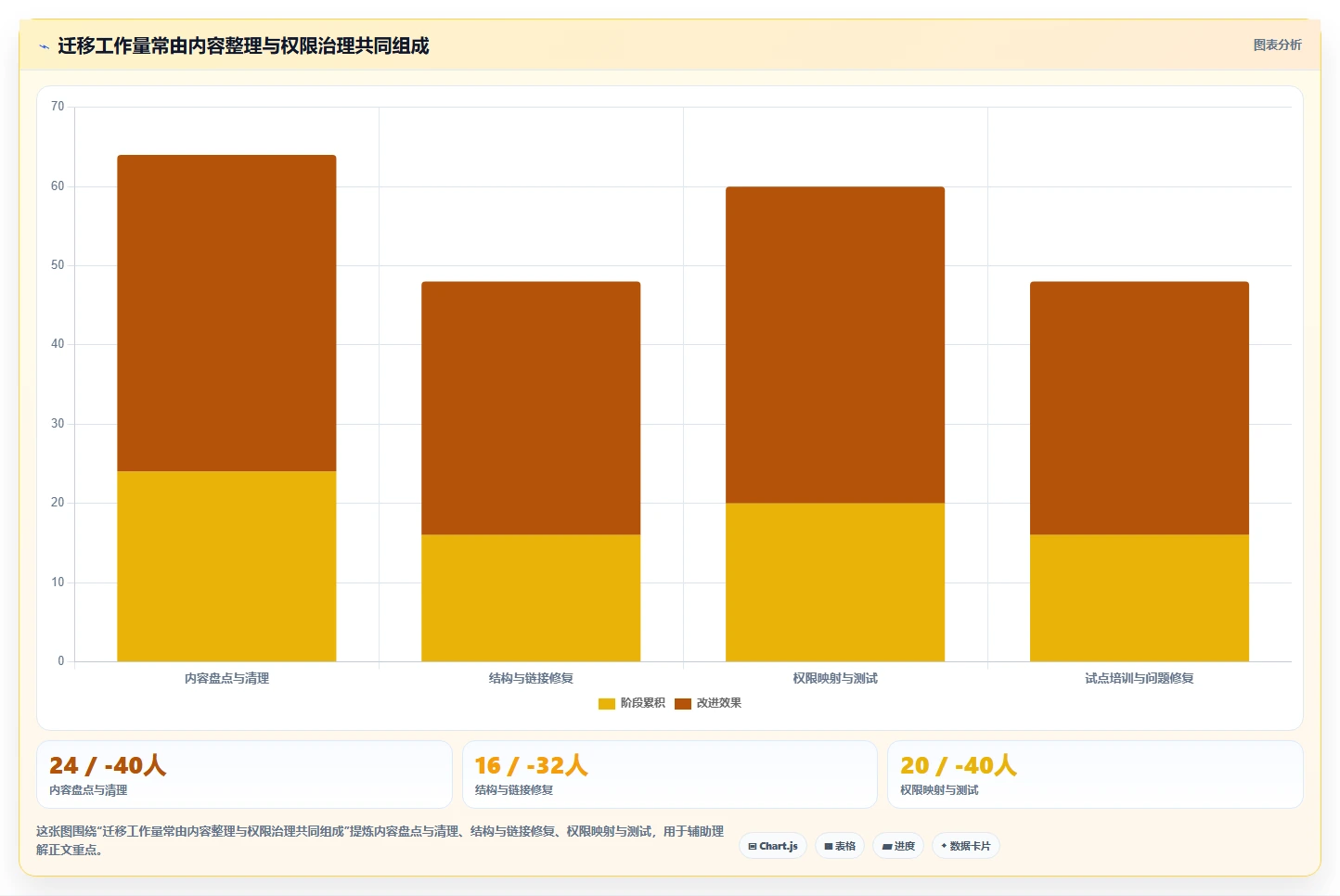This screenshot has height=896, width=1340.
Task: Toggle the 阶段累积 yellow legend swatch
Action: click(x=607, y=704)
